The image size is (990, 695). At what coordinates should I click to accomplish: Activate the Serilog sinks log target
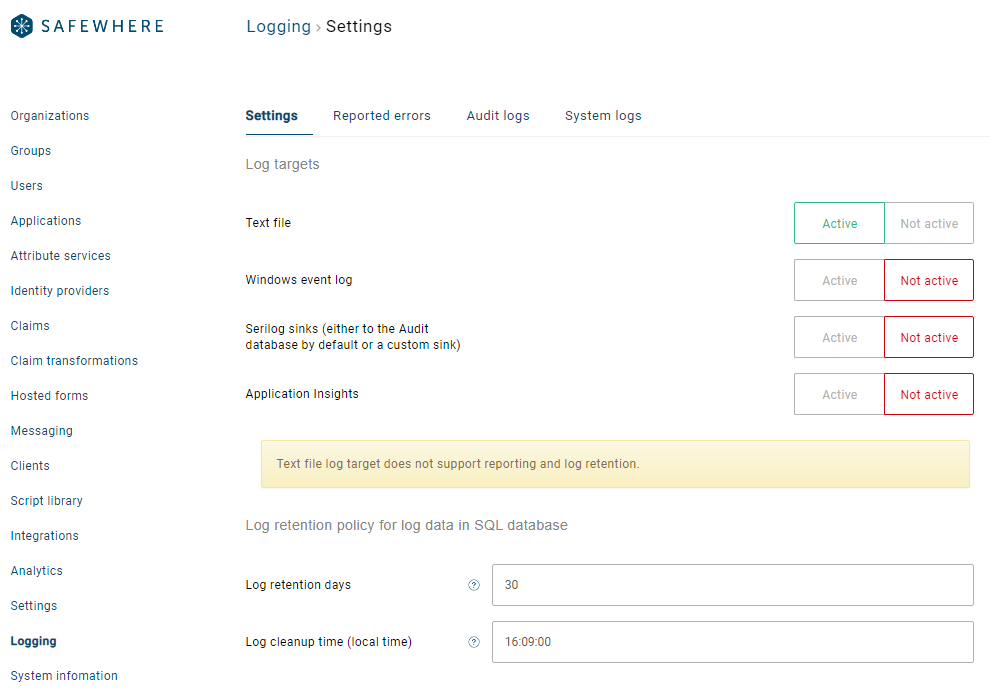tap(839, 338)
